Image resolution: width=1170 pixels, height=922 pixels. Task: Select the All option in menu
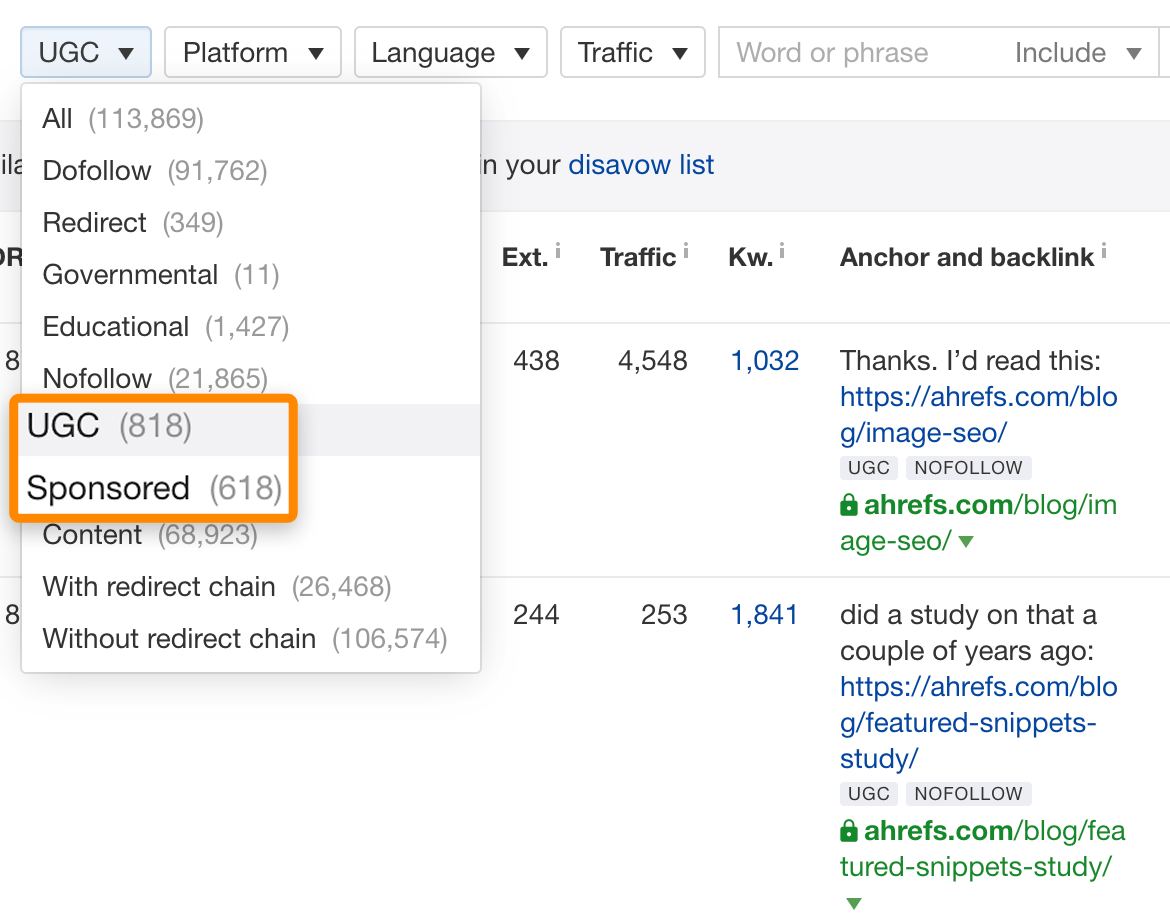58,119
